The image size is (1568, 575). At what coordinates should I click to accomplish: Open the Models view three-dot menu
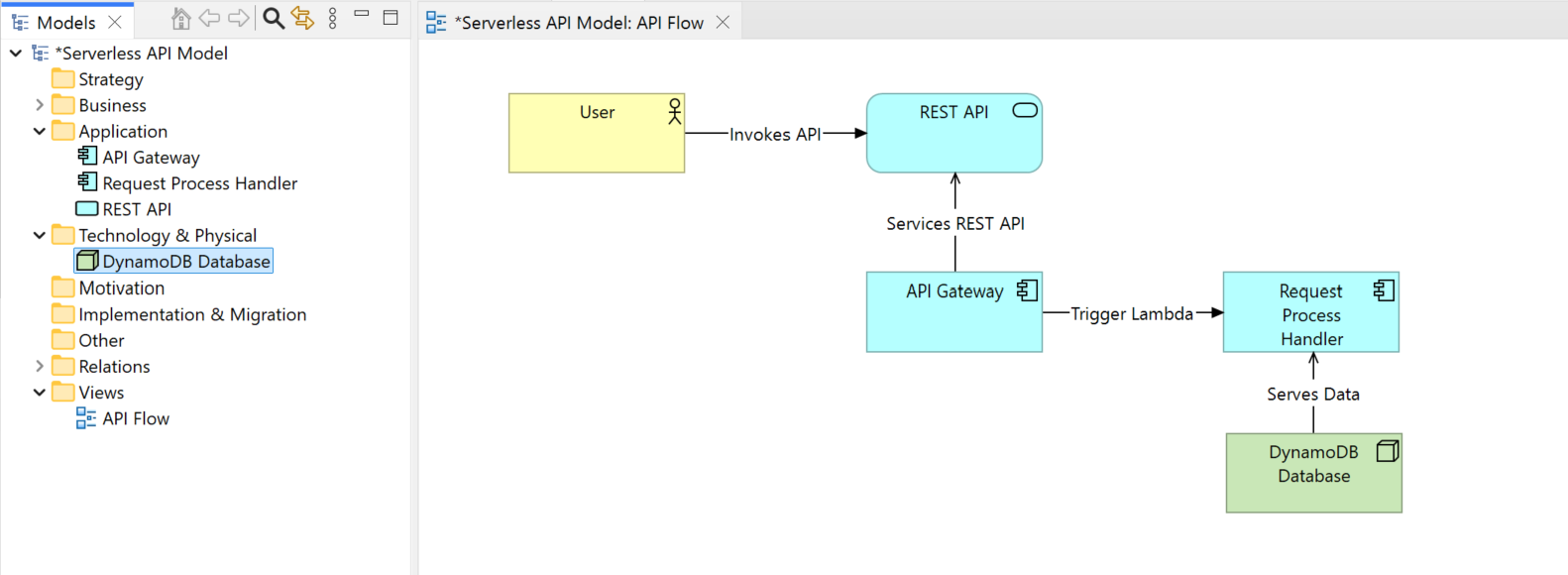tap(333, 18)
